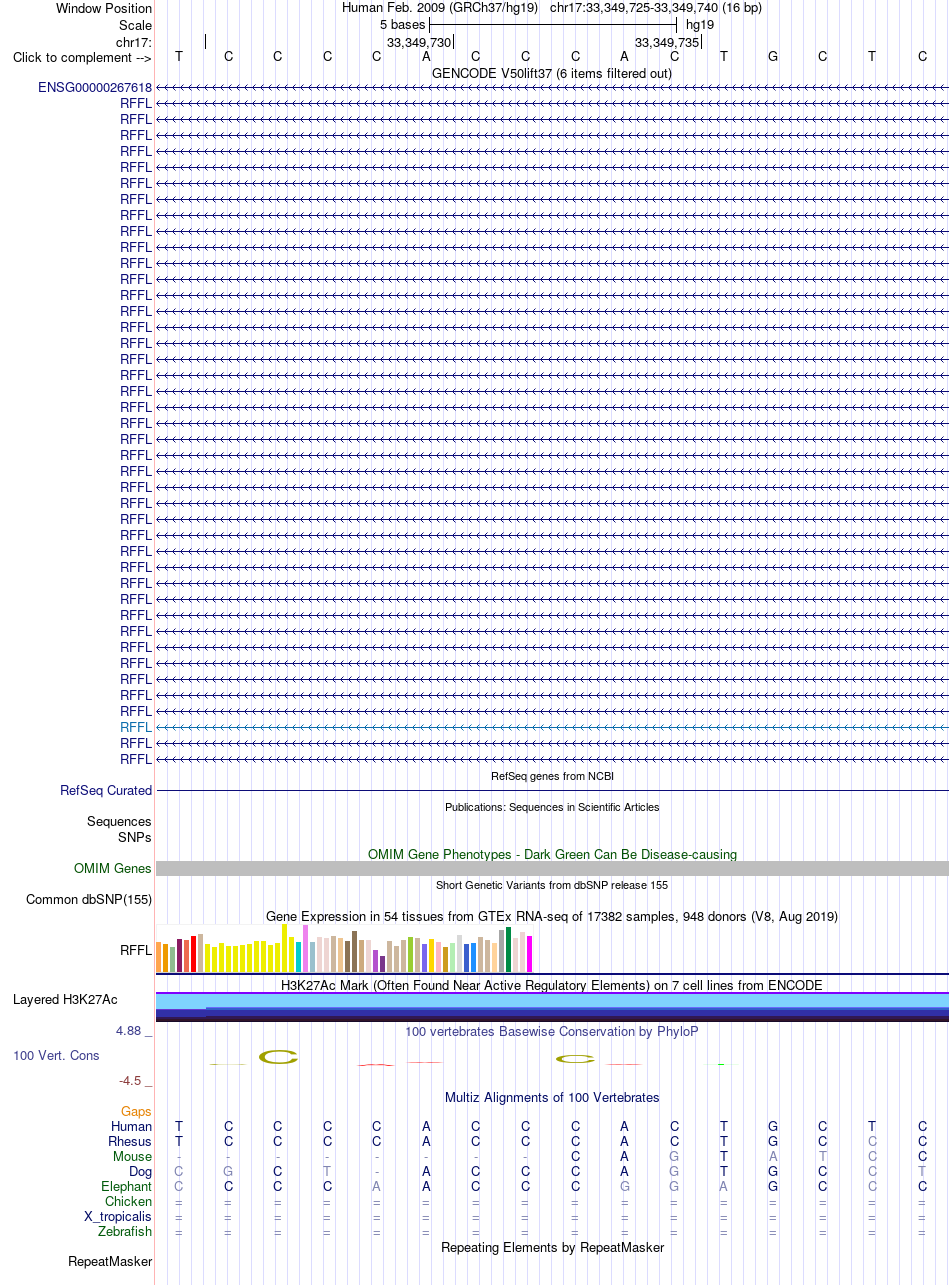Open the RefSeq Curated track label
The width and height of the screenshot is (950, 1285).
pos(106,790)
